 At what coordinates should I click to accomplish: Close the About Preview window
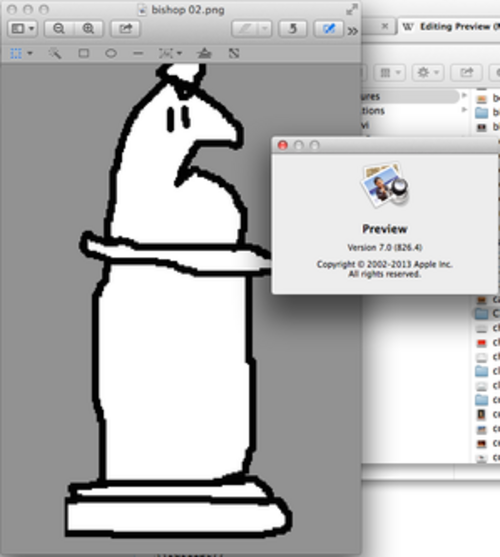(283, 145)
